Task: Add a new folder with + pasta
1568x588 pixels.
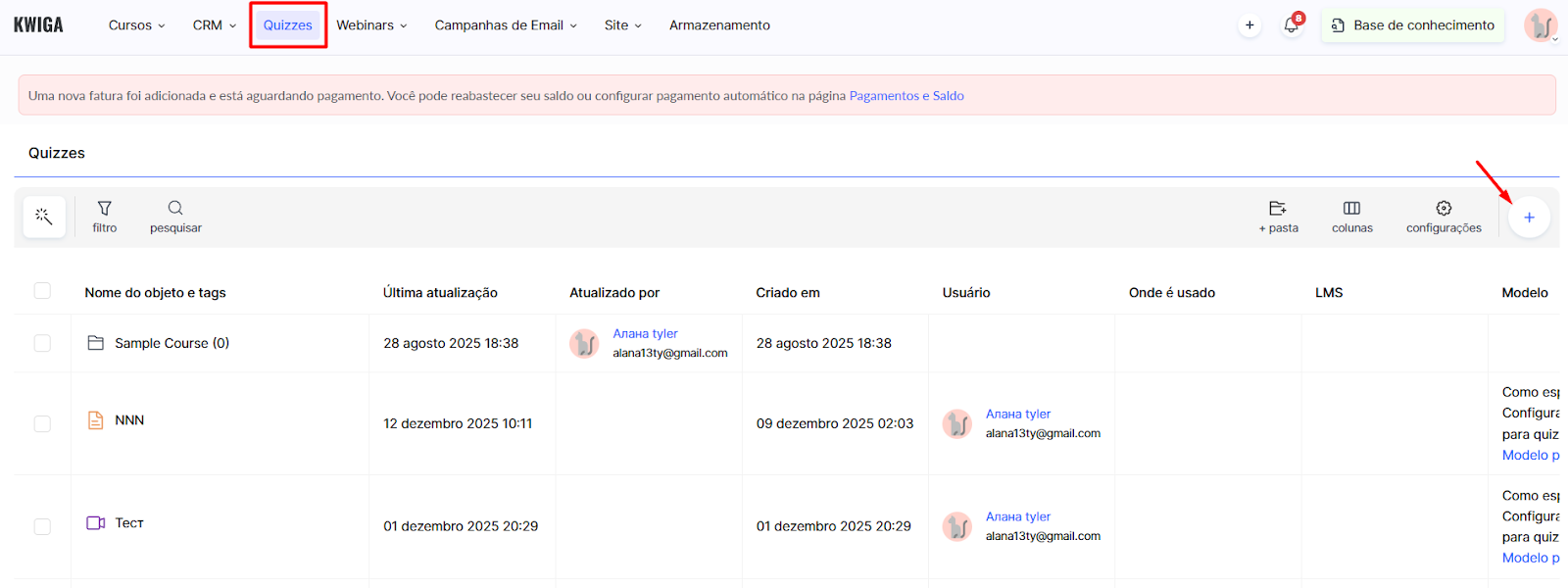Action: coord(1278,217)
